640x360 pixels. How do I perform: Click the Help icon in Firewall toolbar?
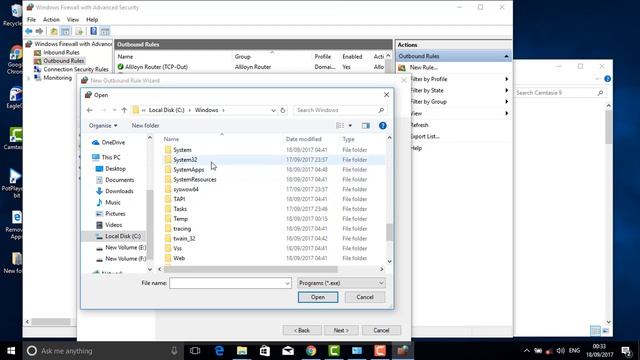(93, 31)
